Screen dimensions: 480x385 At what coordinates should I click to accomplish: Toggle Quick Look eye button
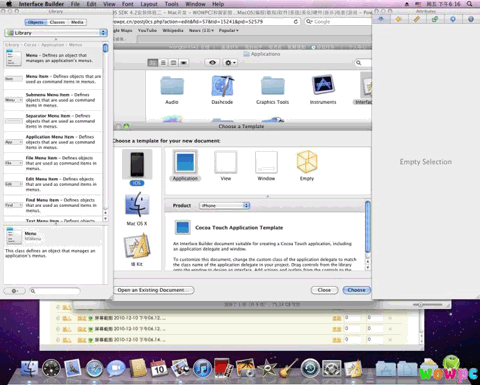[212, 63]
